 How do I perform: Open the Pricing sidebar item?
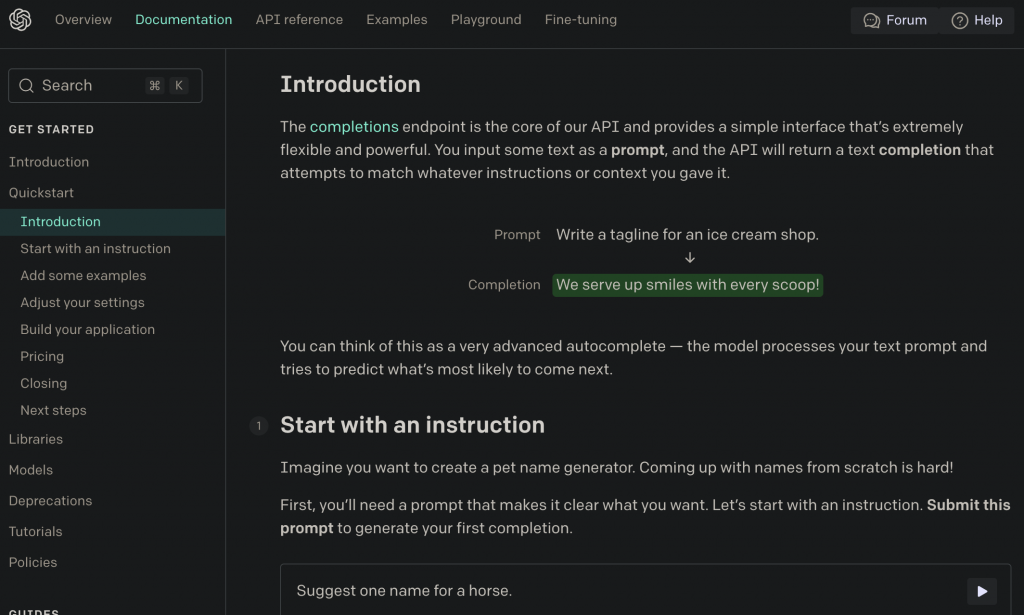(x=42, y=357)
